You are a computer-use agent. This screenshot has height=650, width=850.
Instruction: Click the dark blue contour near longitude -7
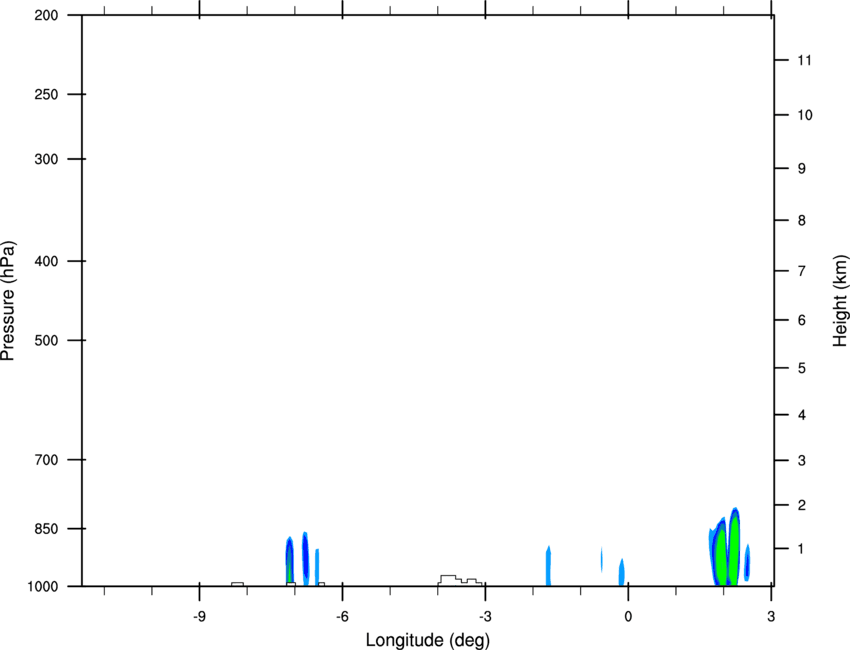click(305, 556)
